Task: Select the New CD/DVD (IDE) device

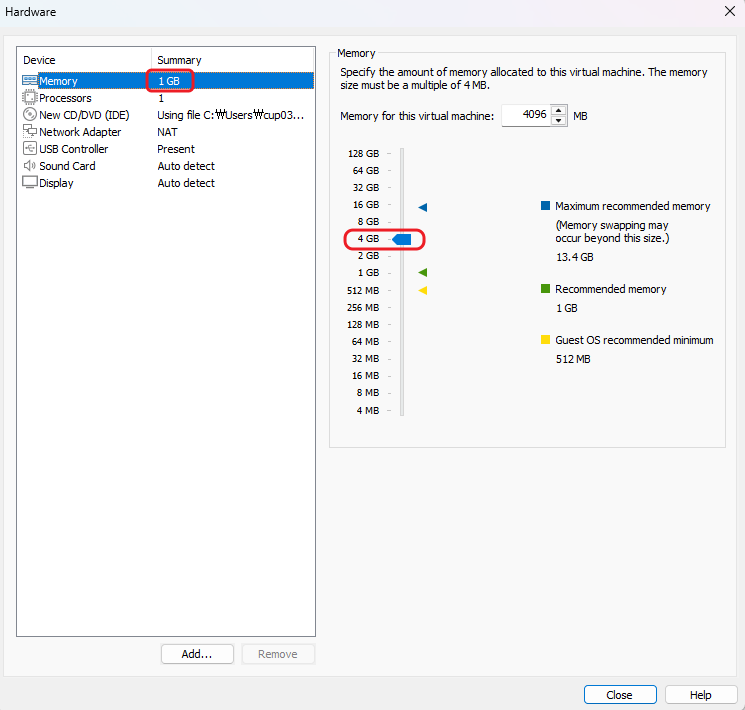Action: 165,115
